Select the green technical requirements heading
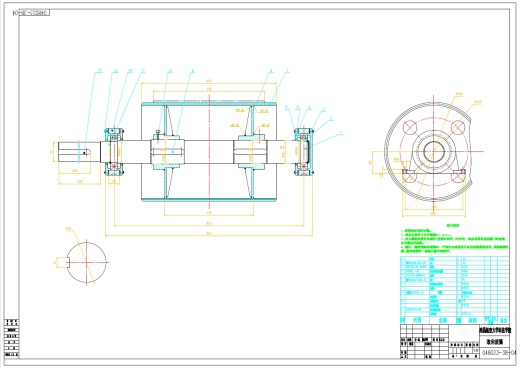Image resolution: width=520 pixels, height=368 pixels. pos(453,225)
